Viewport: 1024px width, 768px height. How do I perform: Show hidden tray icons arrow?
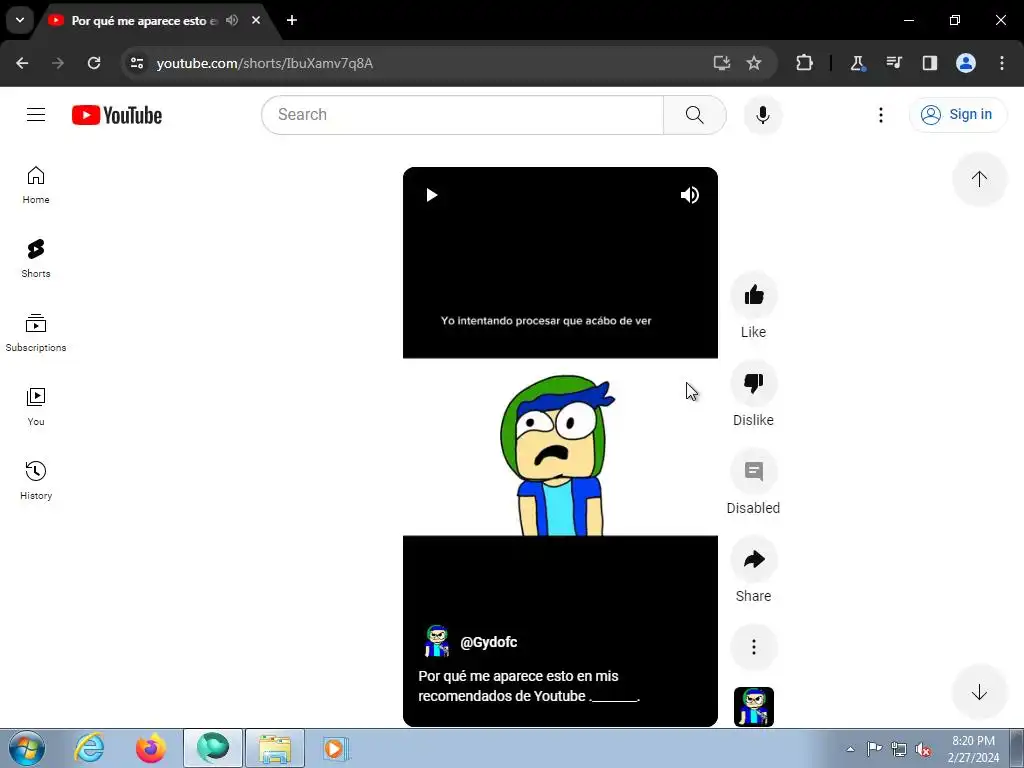coord(850,749)
